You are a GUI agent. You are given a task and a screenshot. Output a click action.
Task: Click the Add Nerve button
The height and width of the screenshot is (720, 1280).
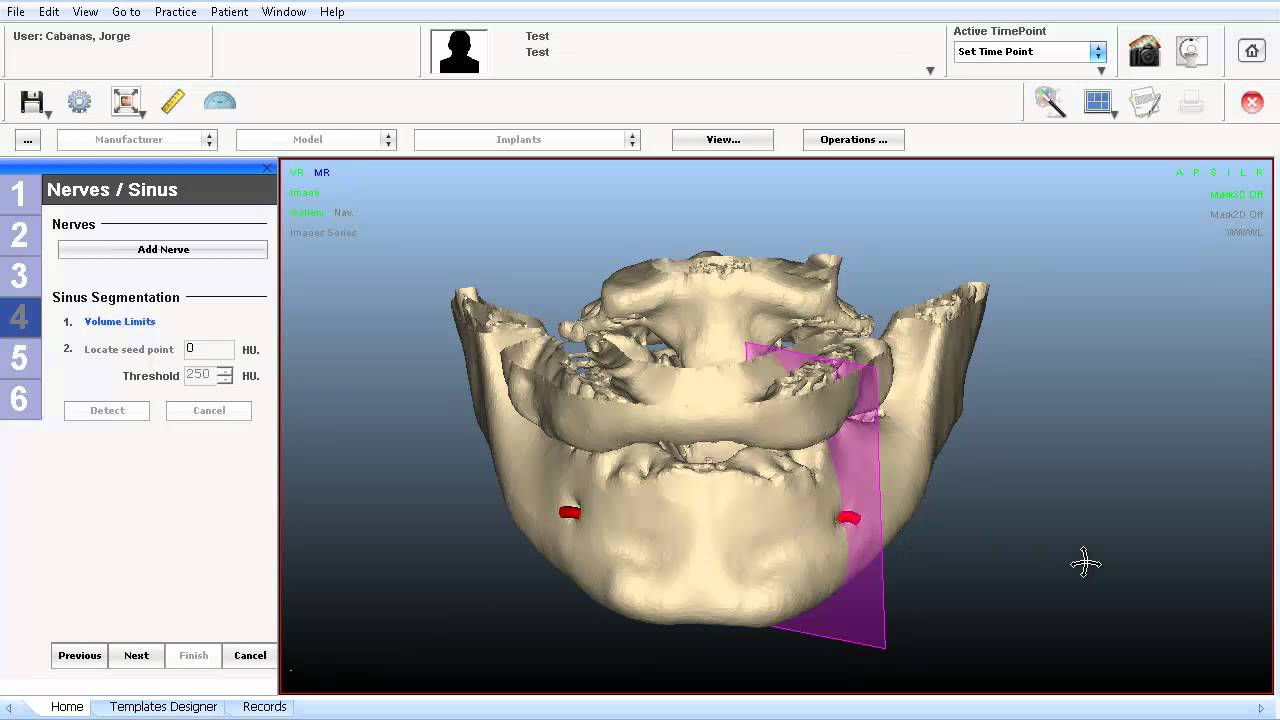163,250
